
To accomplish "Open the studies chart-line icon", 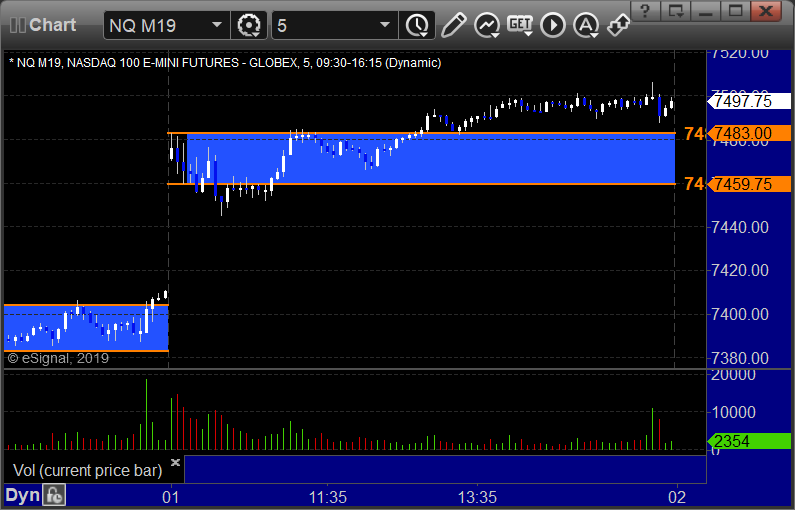I will tap(487, 25).
